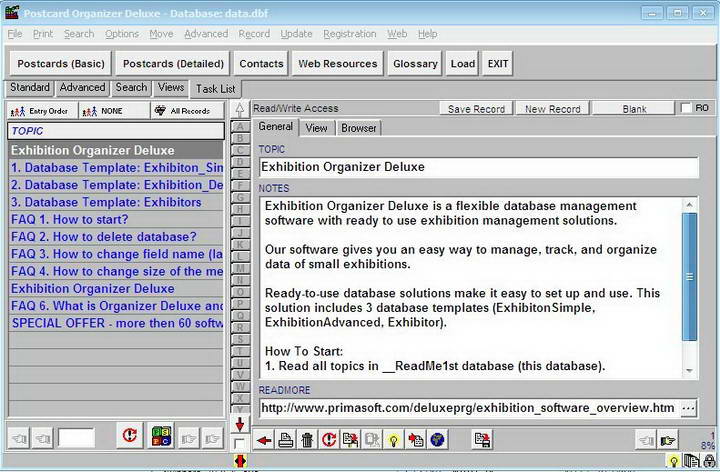Open the Entry Order sort selector
The height and width of the screenshot is (472, 720).
coord(42,111)
